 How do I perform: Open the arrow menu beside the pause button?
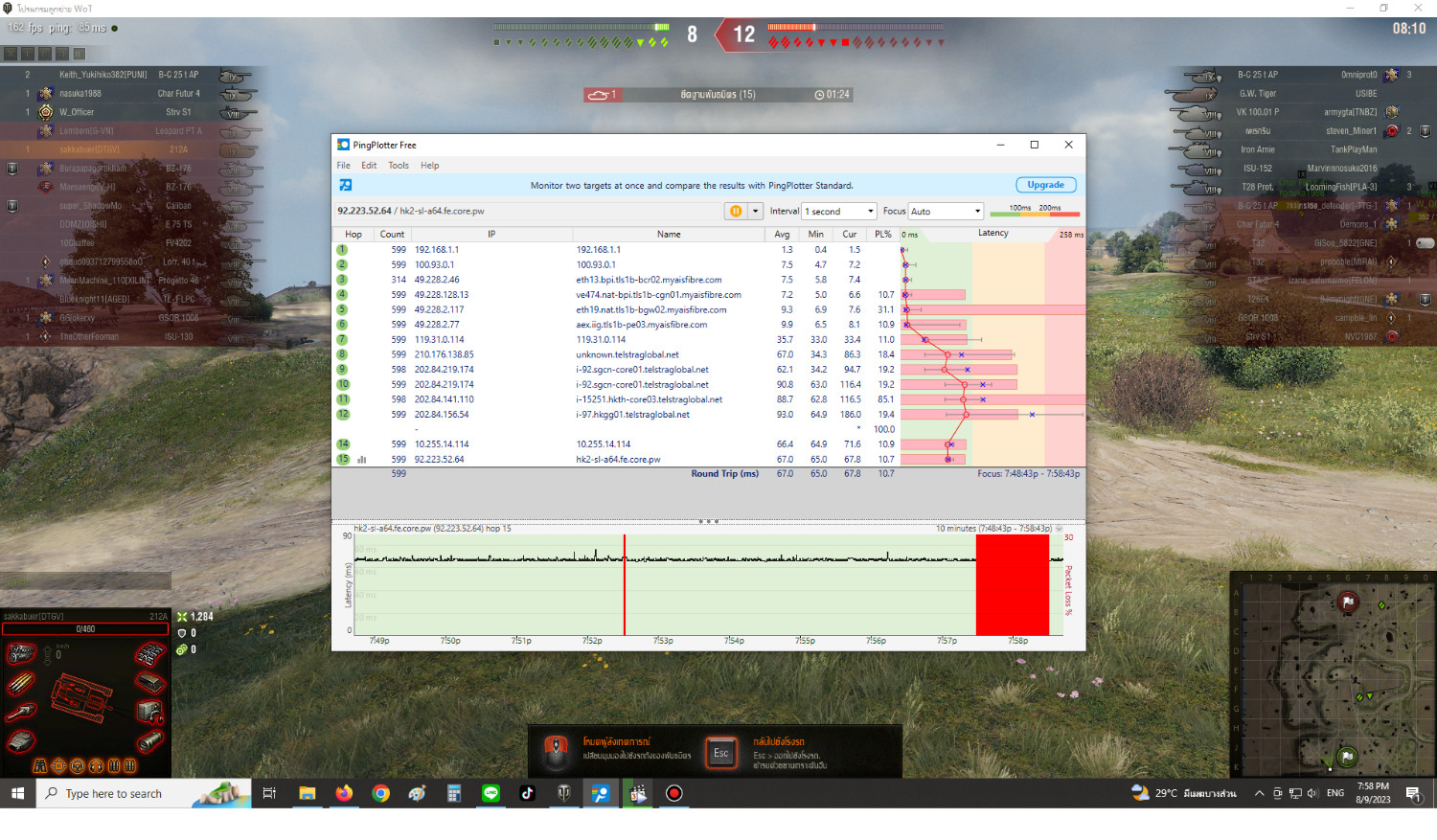[755, 211]
